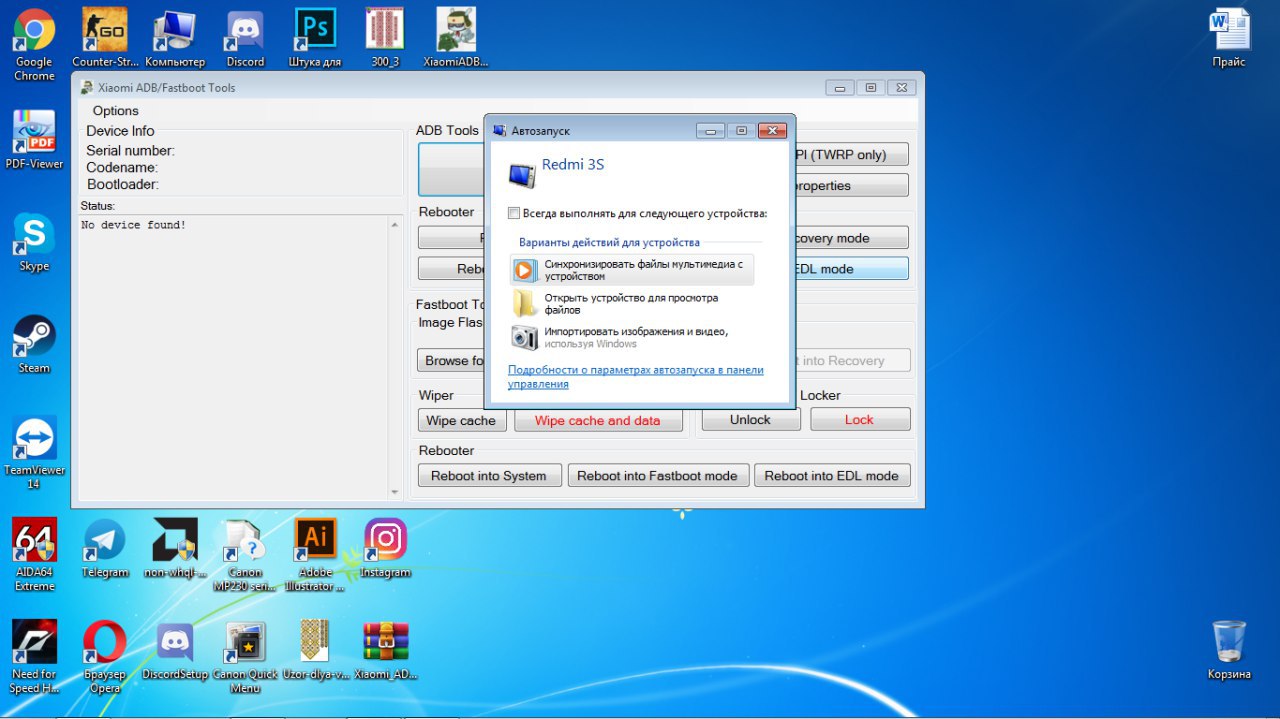1280x719 pixels.
Task: Close the Автозапуск dialog
Action: tap(772, 130)
